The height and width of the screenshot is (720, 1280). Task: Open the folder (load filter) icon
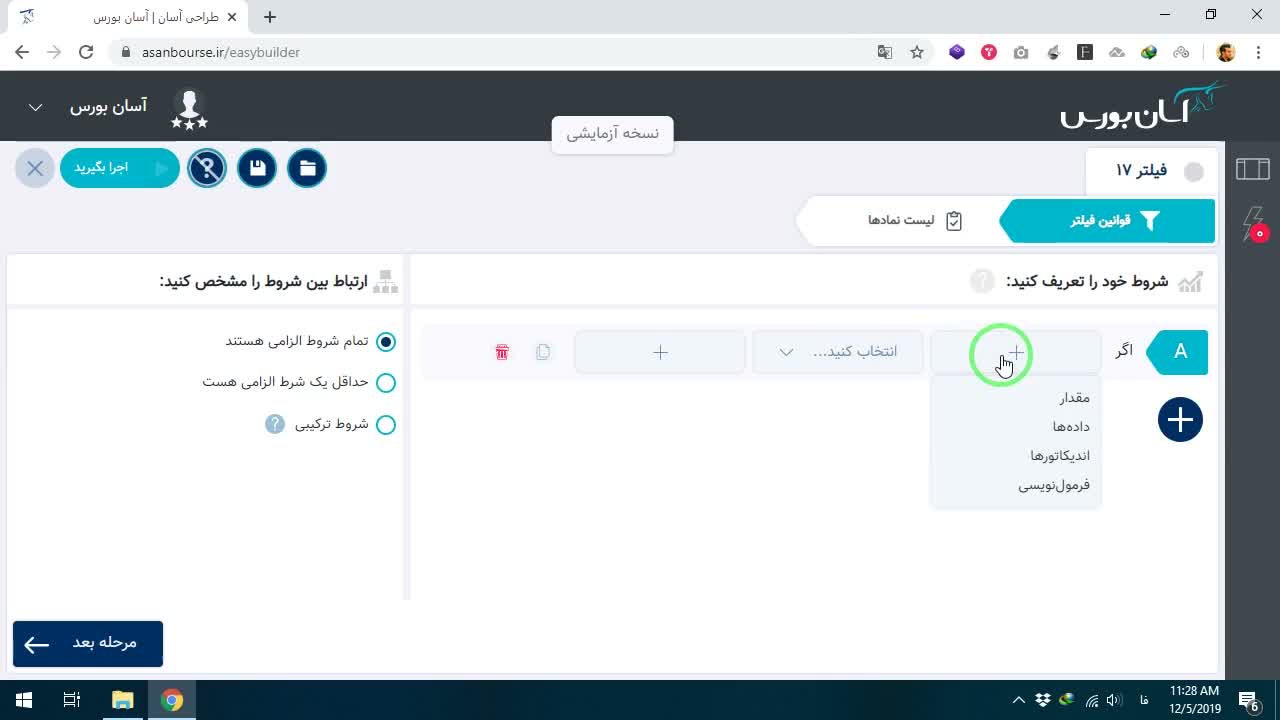tap(307, 168)
